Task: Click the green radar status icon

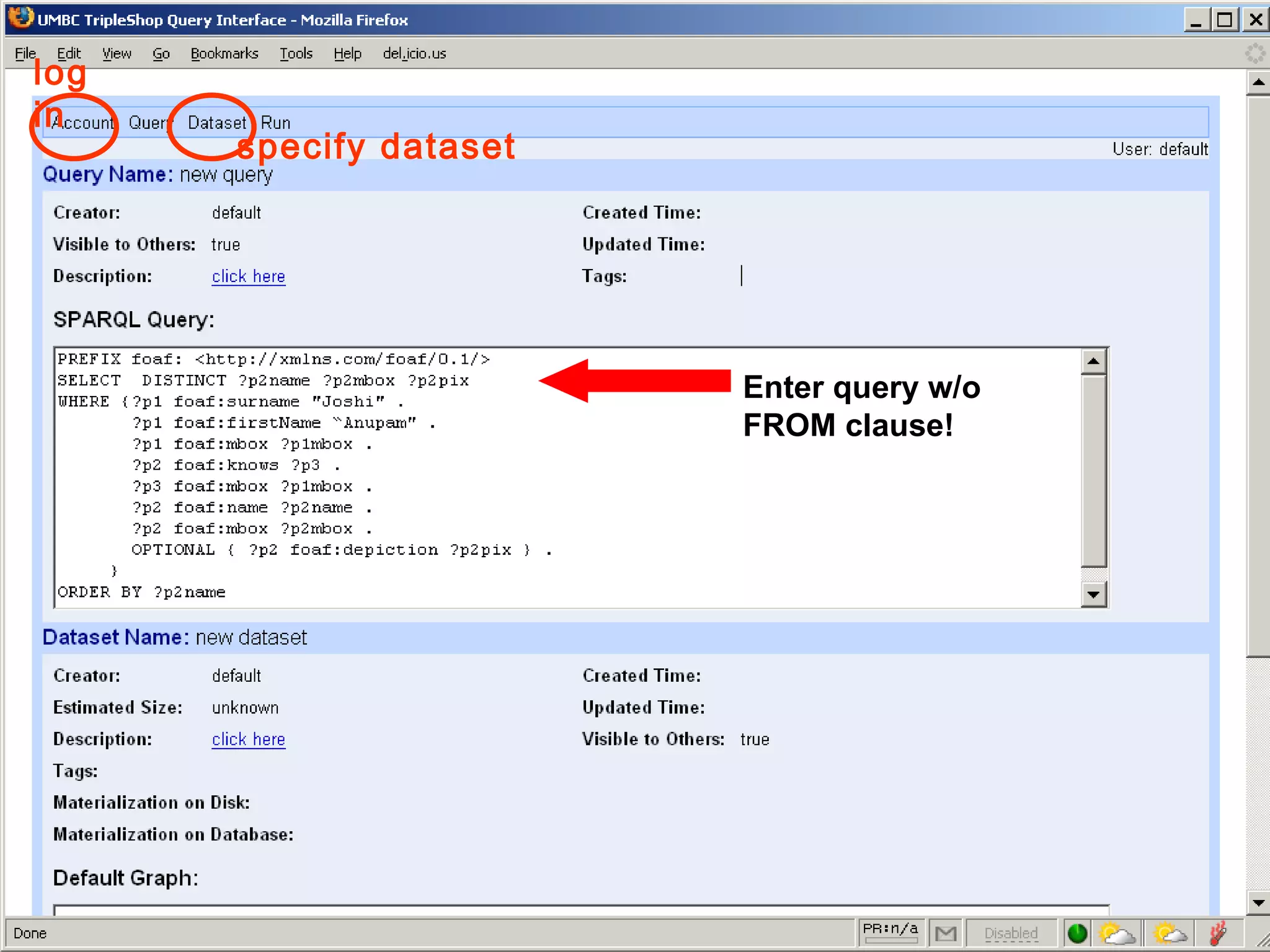Action: point(1078,933)
